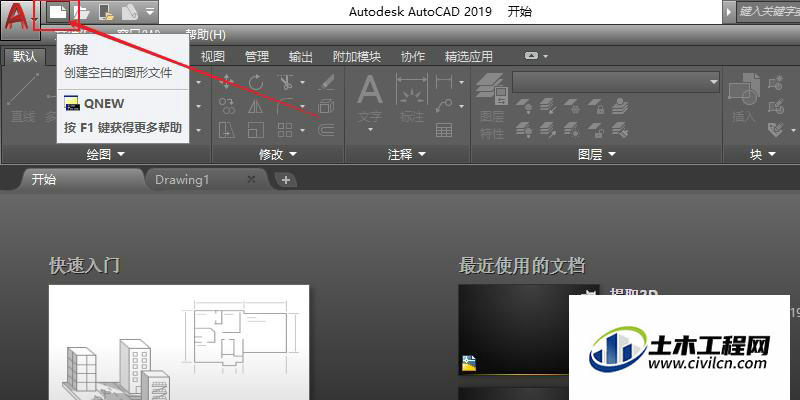Viewport: 800px width, 400px height.
Task: Click the Table icon in 注释 panel
Action: [x=444, y=130]
